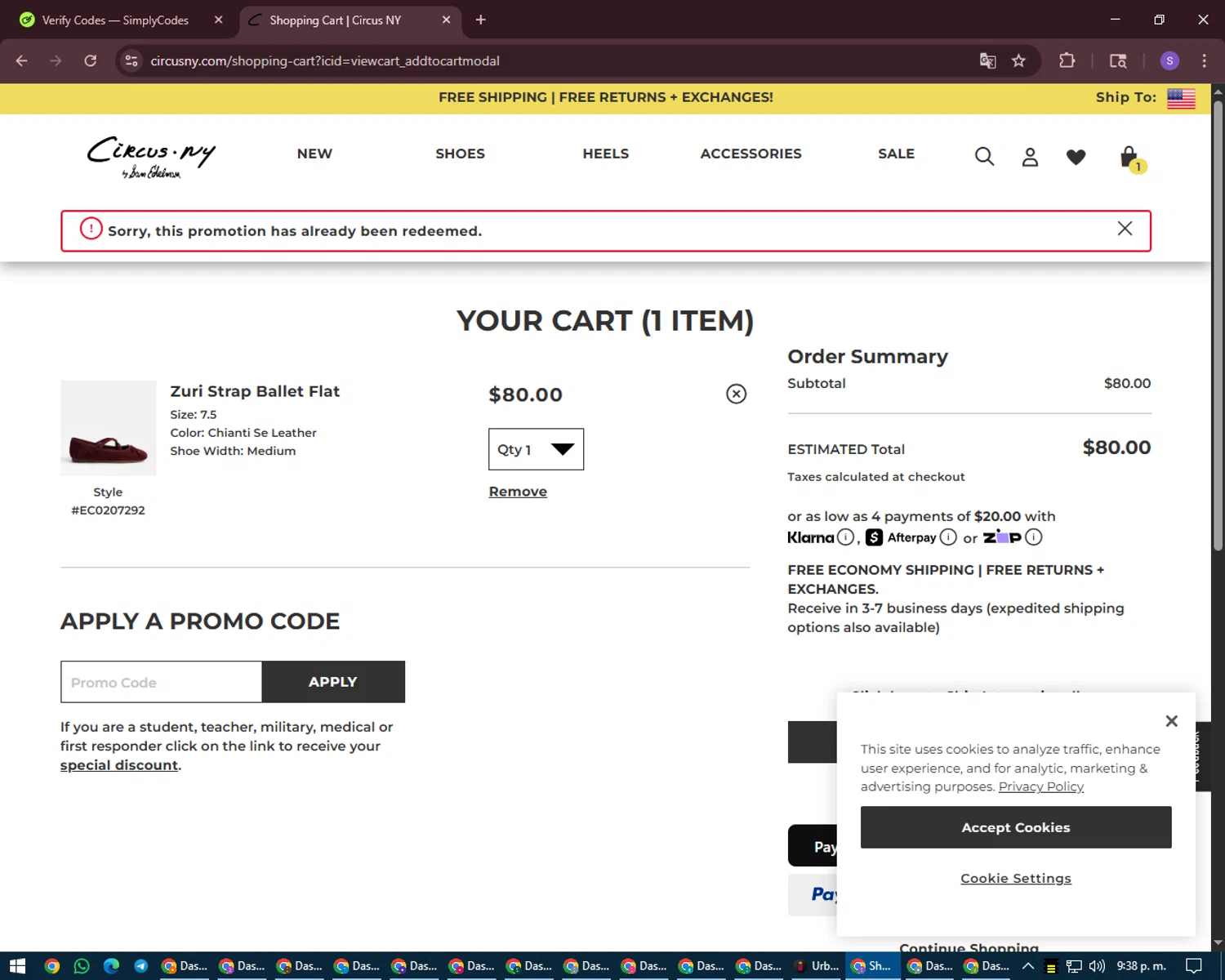Screen dimensions: 1225x980
Task: Open the special discount link
Action: [x=119, y=765]
